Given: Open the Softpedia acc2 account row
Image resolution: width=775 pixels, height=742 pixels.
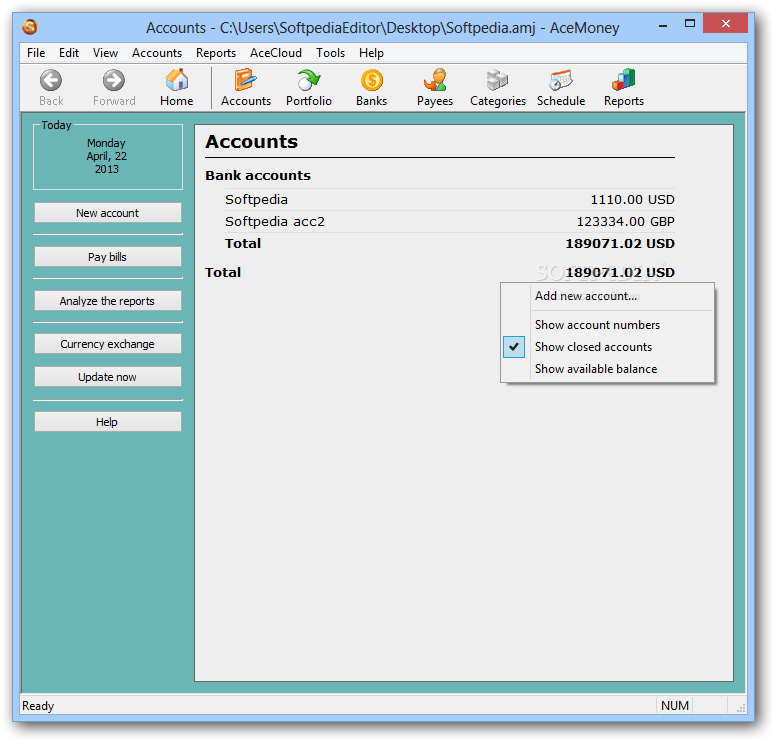Looking at the screenshot, I should coord(449,221).
